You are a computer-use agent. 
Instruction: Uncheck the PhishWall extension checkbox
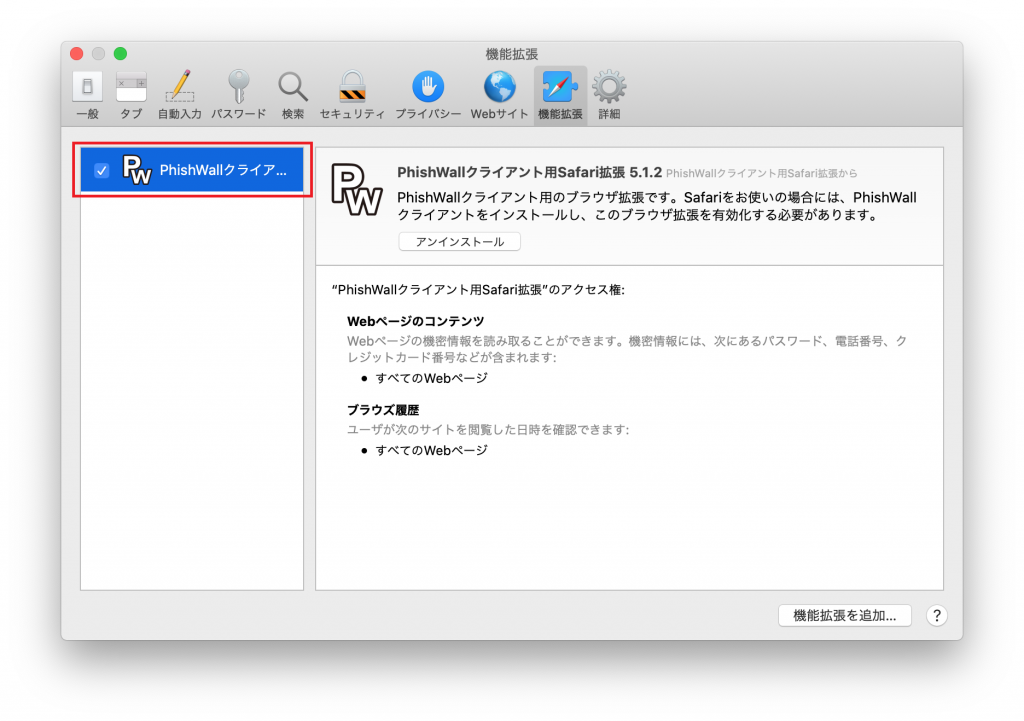point(101,170)
